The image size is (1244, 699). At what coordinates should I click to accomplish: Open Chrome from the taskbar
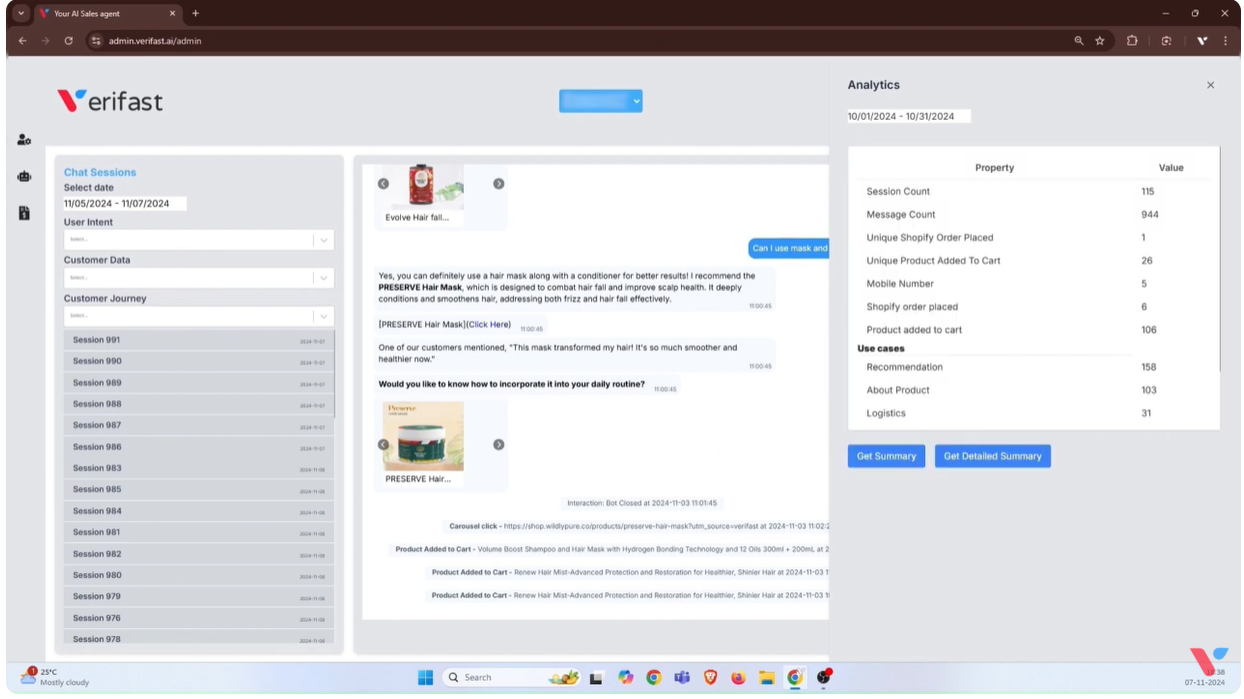(x=654, y=677)
